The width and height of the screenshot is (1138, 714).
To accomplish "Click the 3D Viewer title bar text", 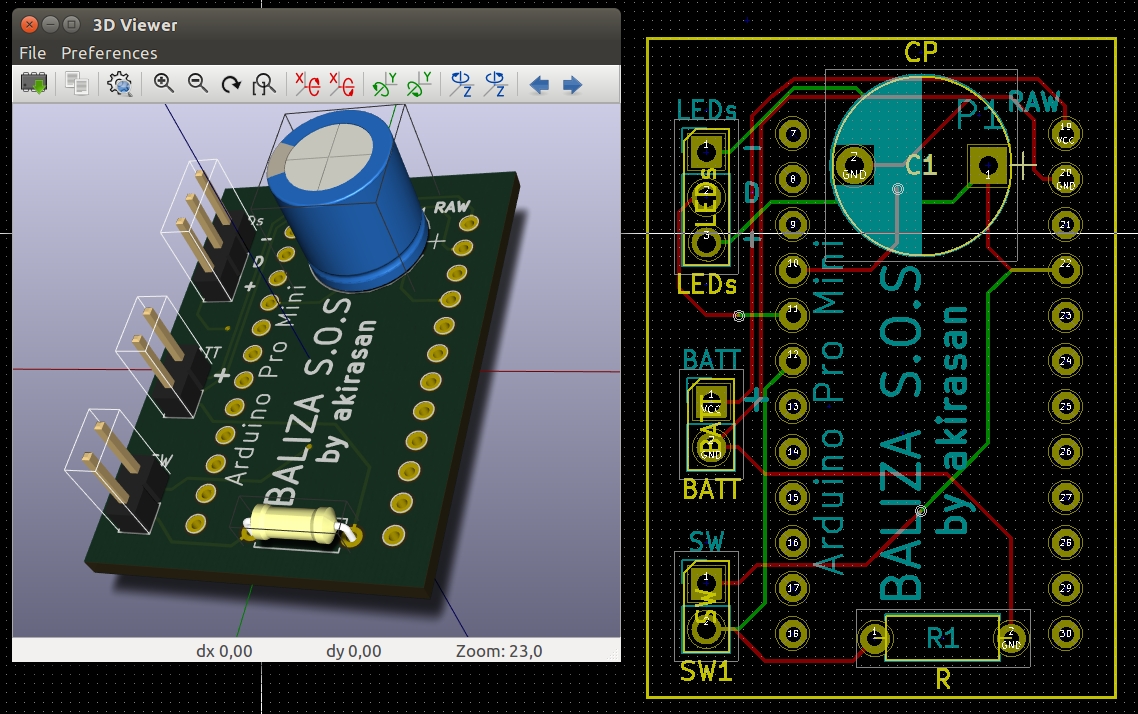I will (x=135, y=25).
